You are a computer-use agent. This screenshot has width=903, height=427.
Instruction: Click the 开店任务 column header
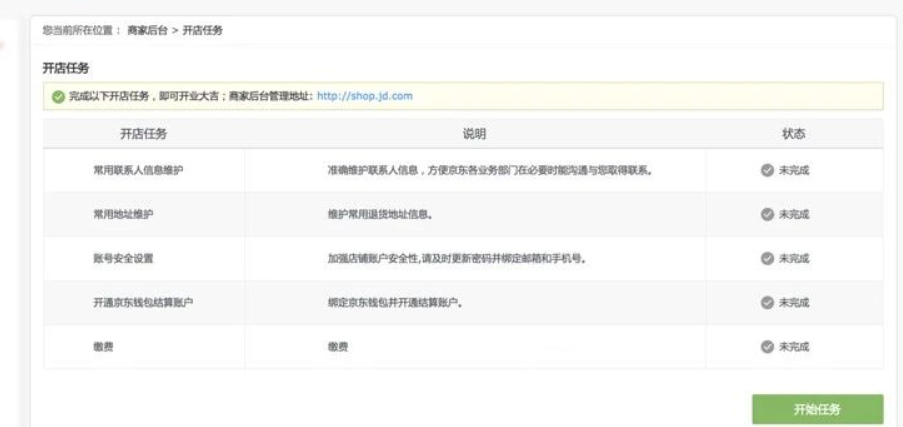143,134
